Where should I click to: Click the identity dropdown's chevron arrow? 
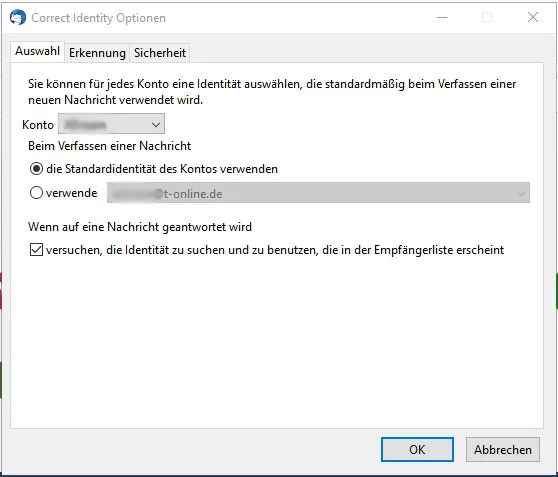[x=520, y=194]
